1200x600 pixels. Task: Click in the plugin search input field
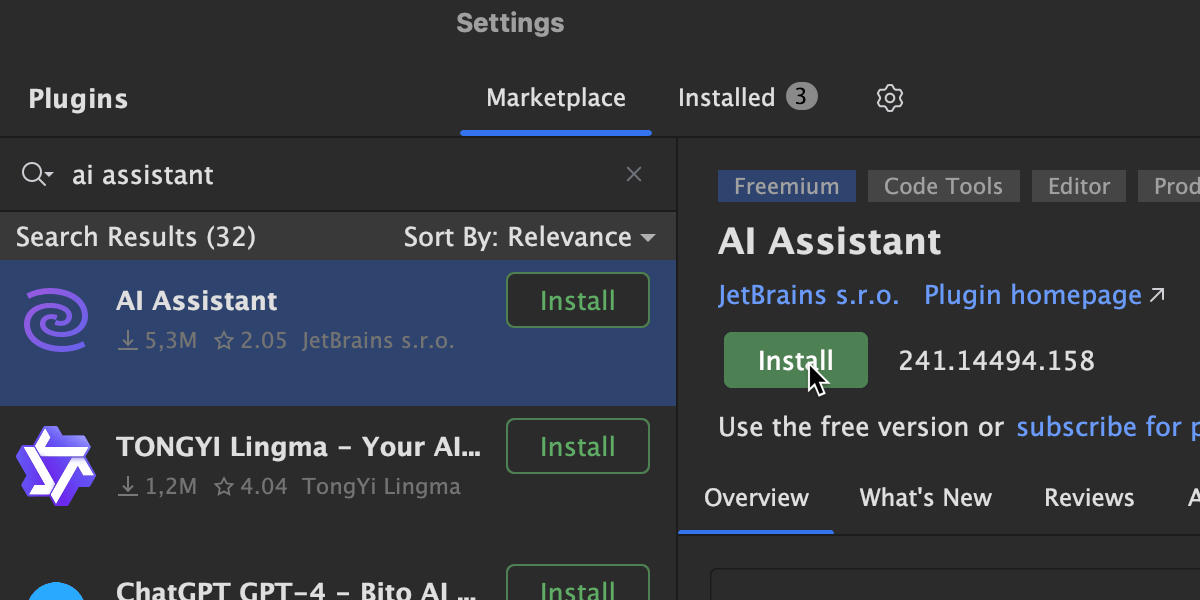tap(330, 175)
